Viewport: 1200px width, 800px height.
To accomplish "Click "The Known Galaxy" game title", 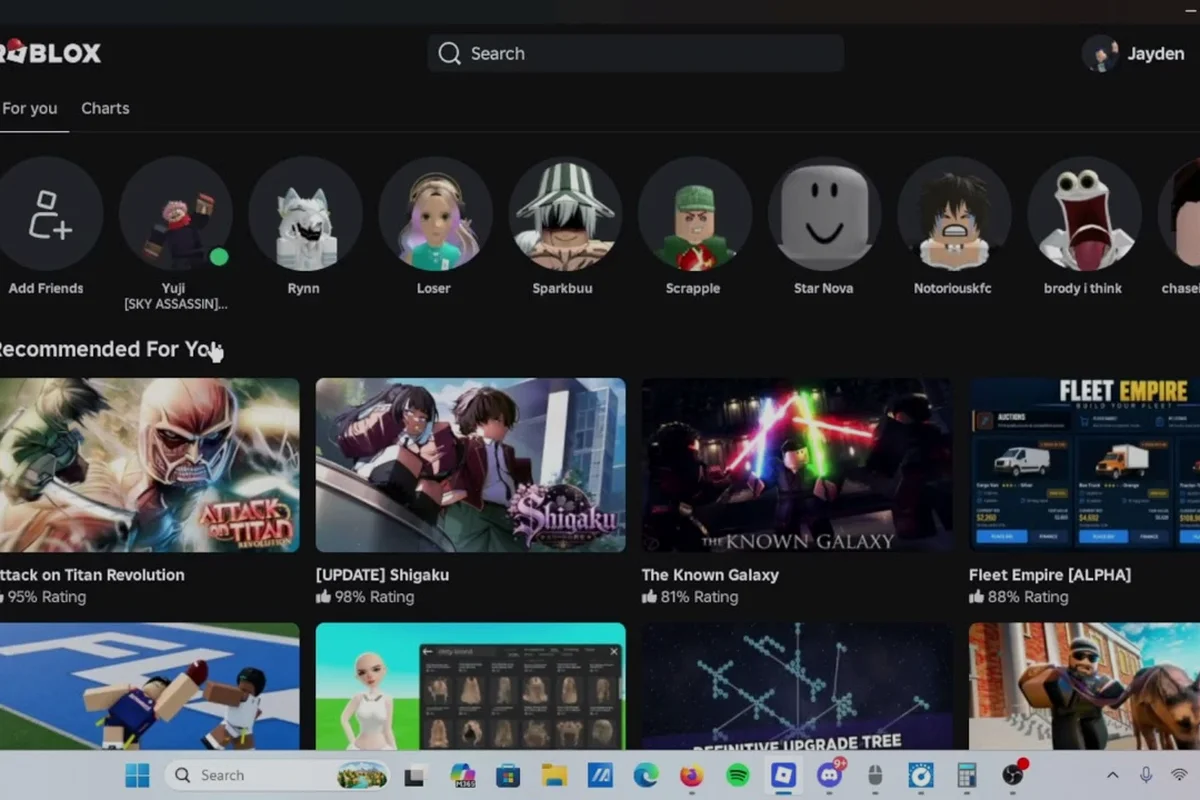I will 710,575.
